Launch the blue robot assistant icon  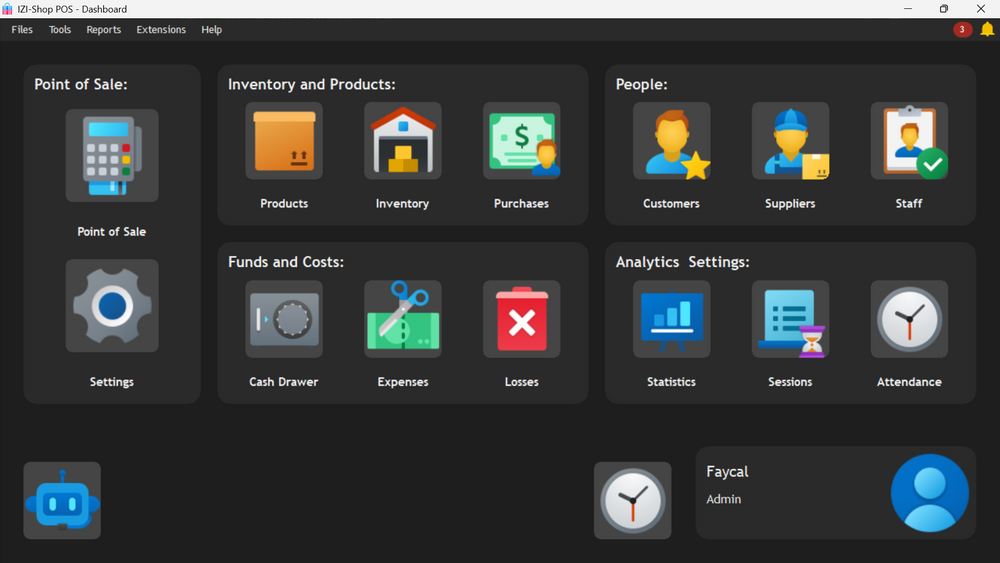(x=62, y=501)
